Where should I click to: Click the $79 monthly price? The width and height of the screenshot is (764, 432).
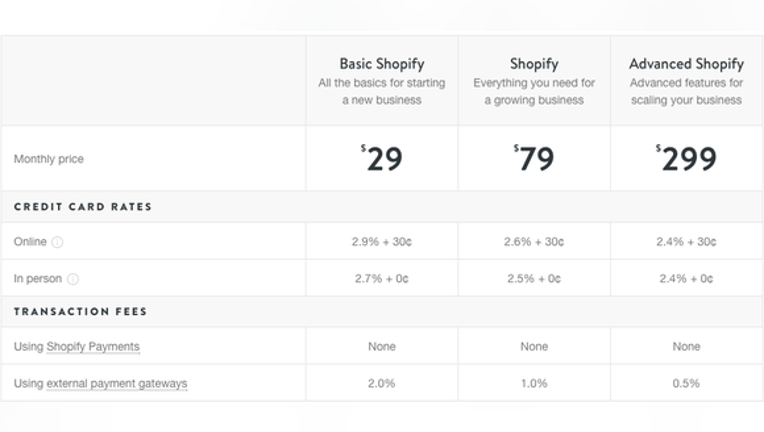coord(534,158)
